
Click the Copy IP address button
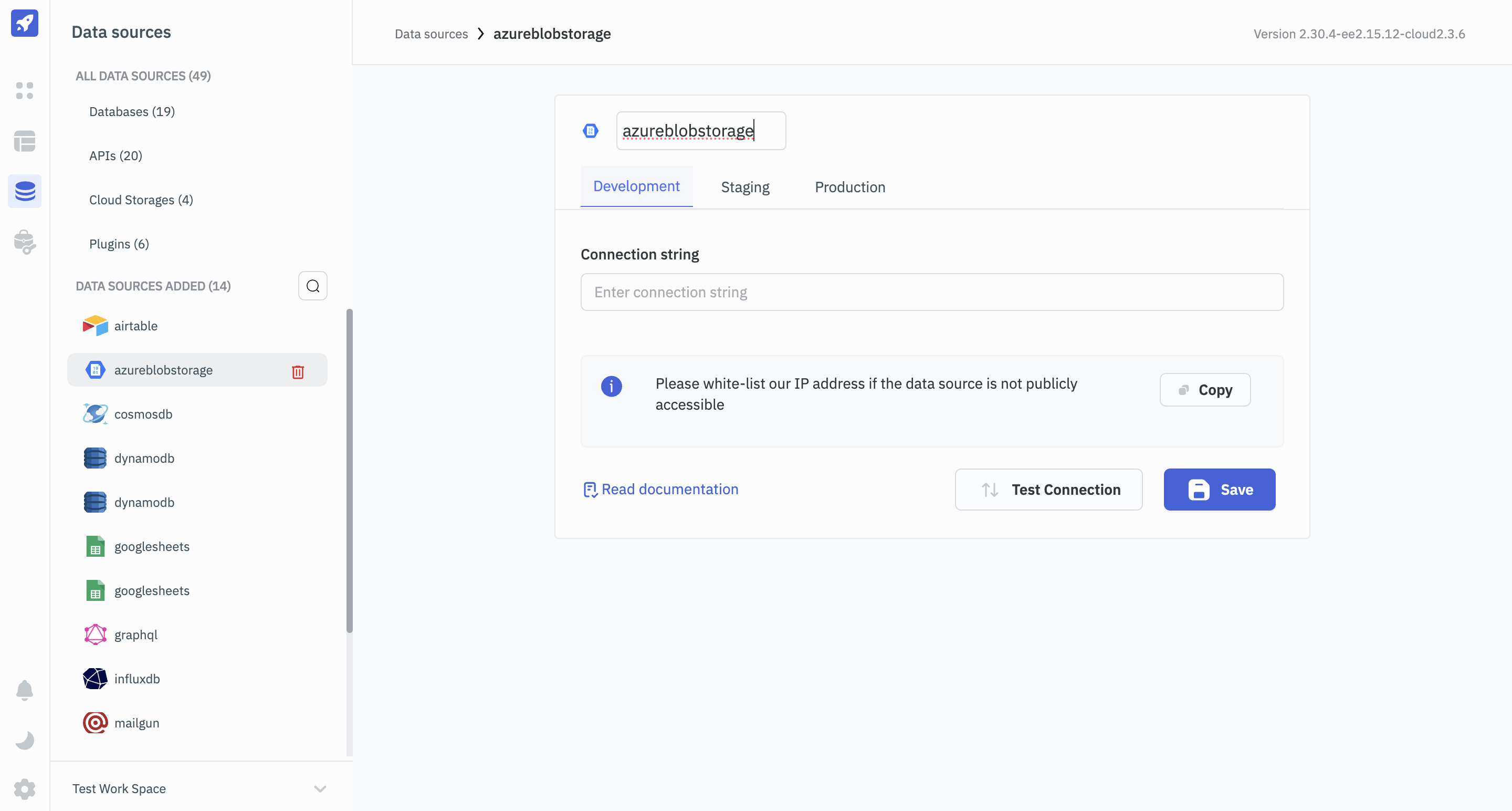pos(1205,390)
